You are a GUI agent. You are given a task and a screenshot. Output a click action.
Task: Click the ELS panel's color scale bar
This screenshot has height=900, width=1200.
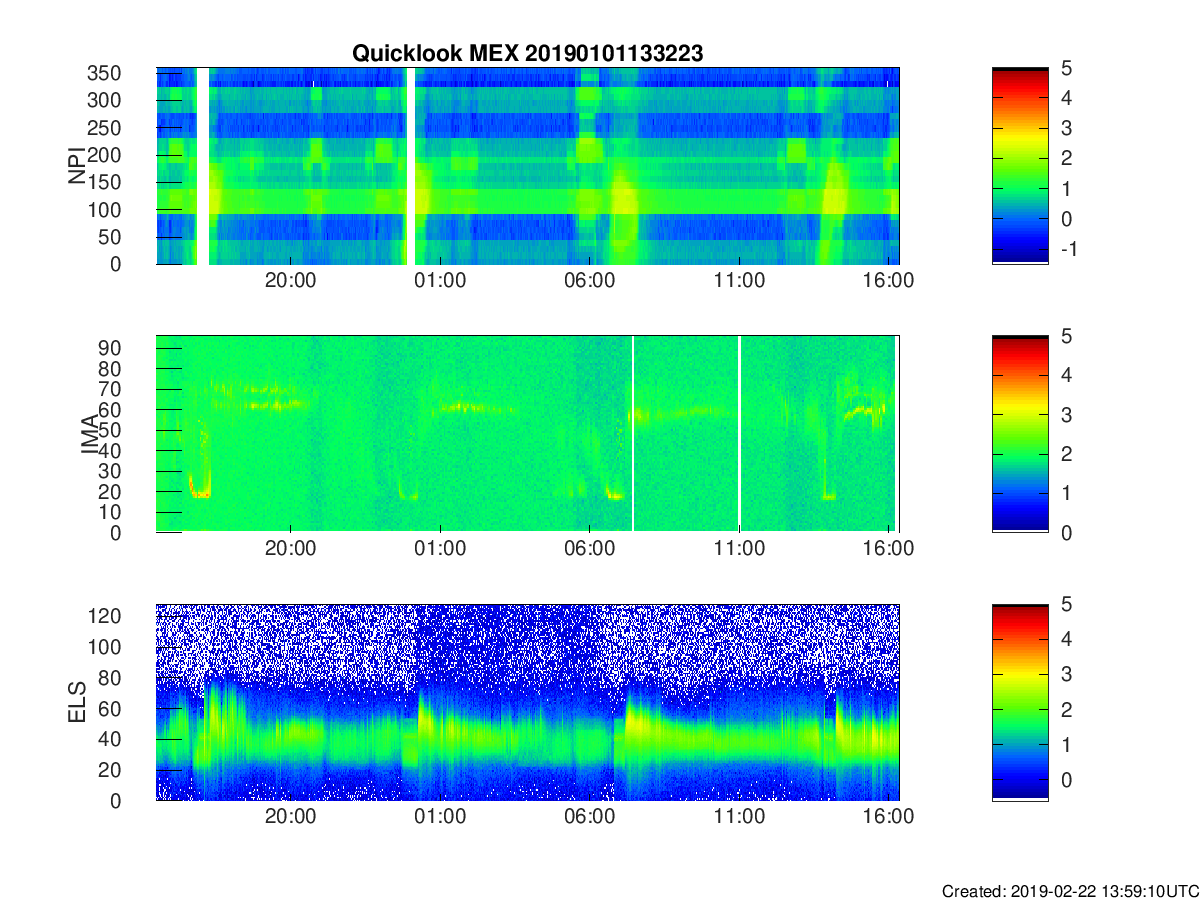tap(1020, 702)
